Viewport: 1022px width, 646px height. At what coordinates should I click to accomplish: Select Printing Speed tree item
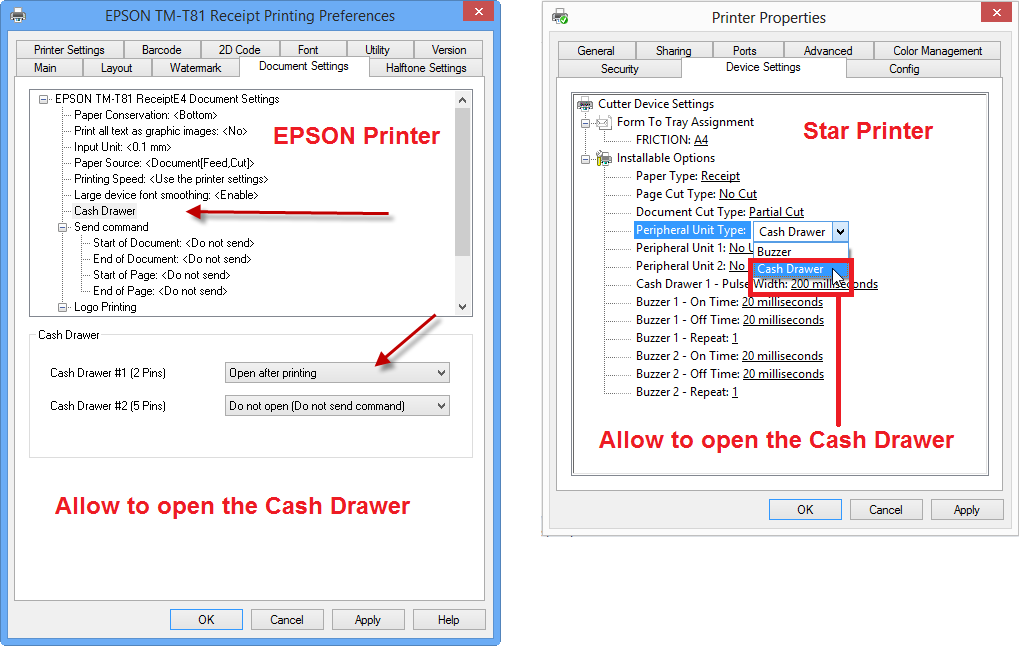pyautogui.click(x=171, y=179)
